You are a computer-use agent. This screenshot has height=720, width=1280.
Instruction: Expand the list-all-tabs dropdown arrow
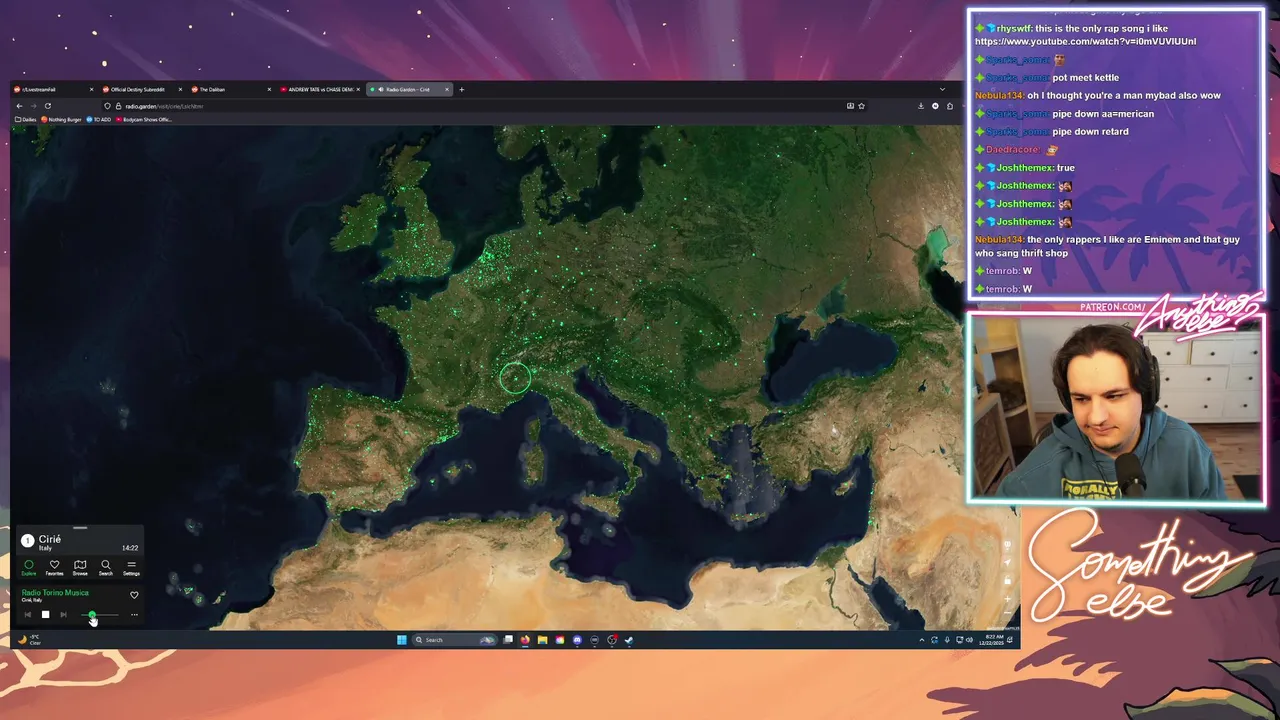tap(942, 89)
